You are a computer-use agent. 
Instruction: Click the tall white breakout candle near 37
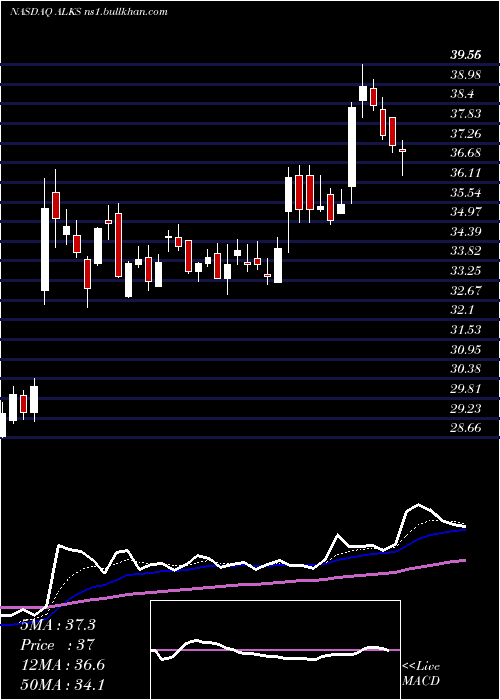pyautogui.click(x=352, y=147)
